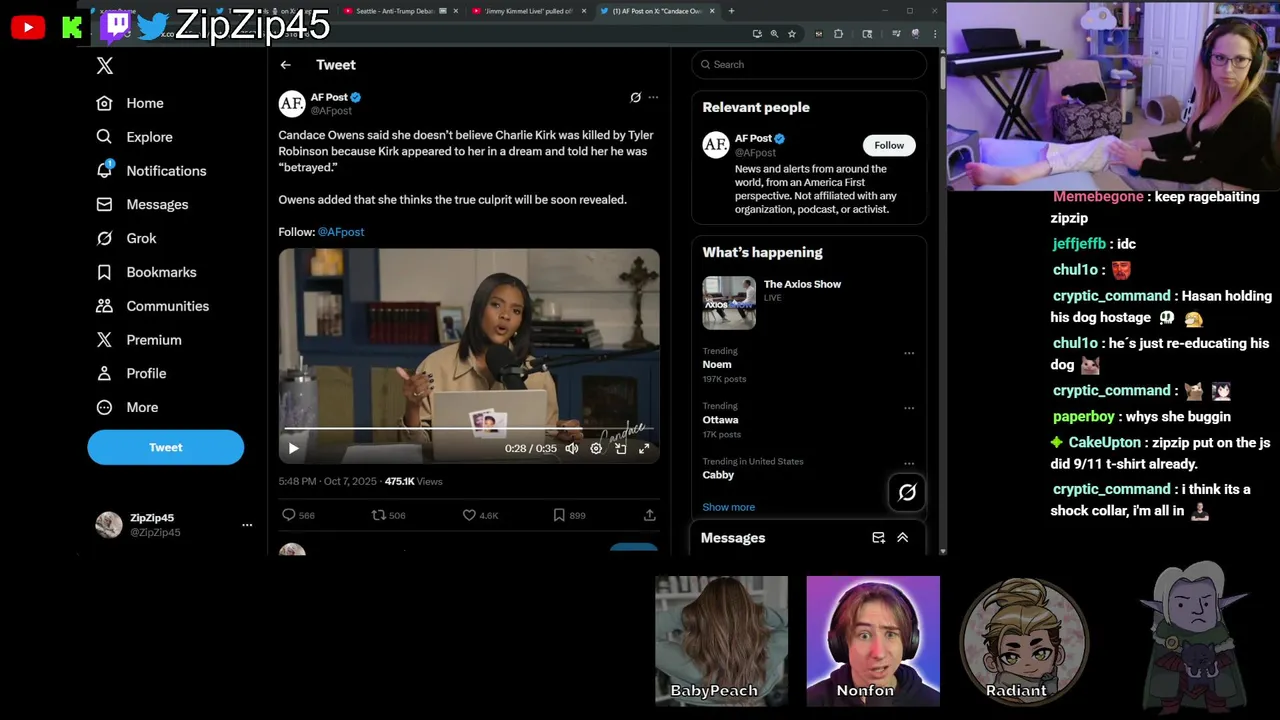The height and width of the screenshot is (720, 1280).
Task: Open the browser extensions puzzle icon
Action: (838, 34)
